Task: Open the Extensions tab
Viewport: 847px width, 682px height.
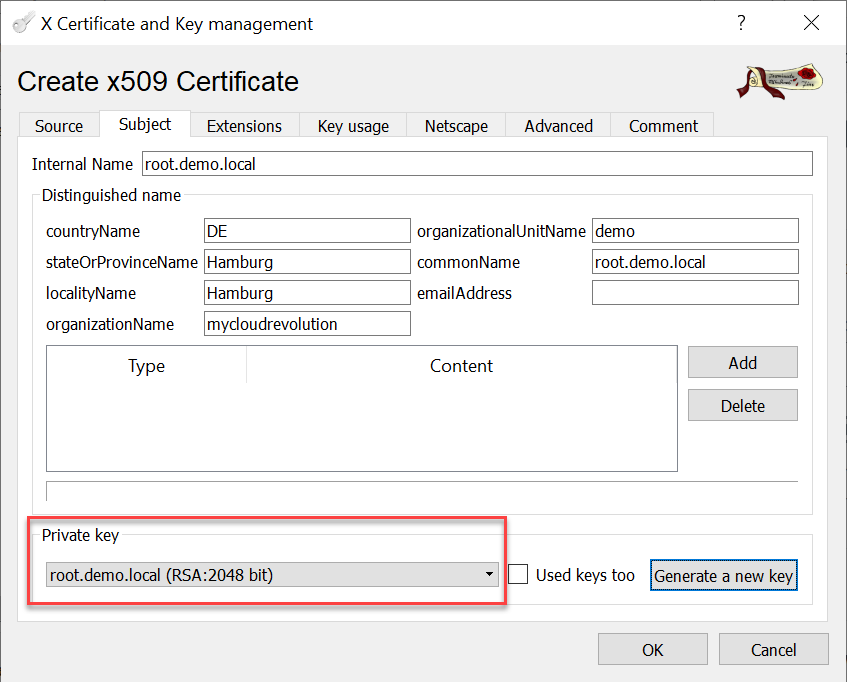Action: 244,126
